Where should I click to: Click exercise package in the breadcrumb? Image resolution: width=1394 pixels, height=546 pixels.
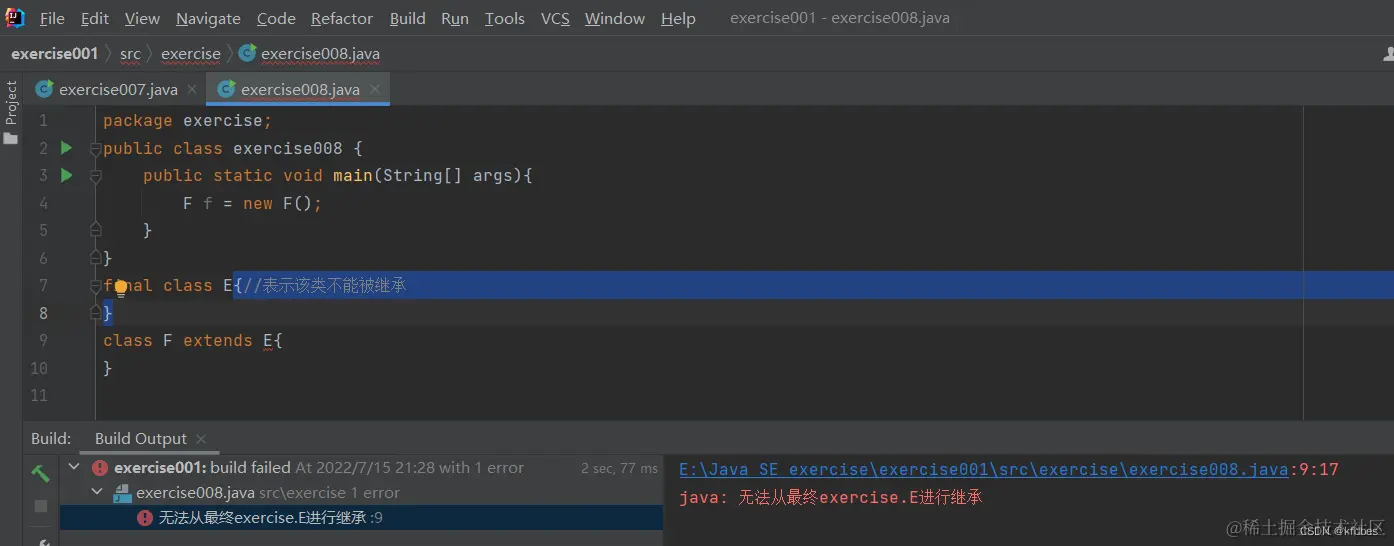[190, 53]
